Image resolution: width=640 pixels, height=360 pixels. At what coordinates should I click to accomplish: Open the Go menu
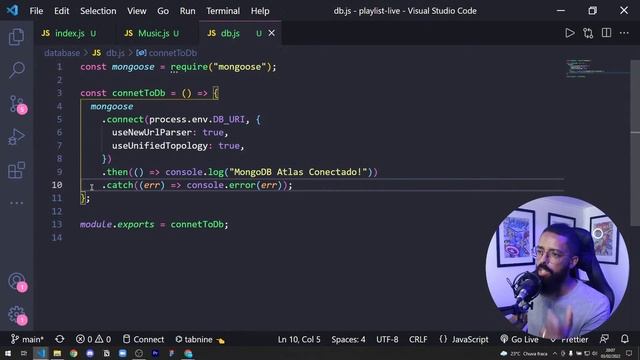coord(163,11)
